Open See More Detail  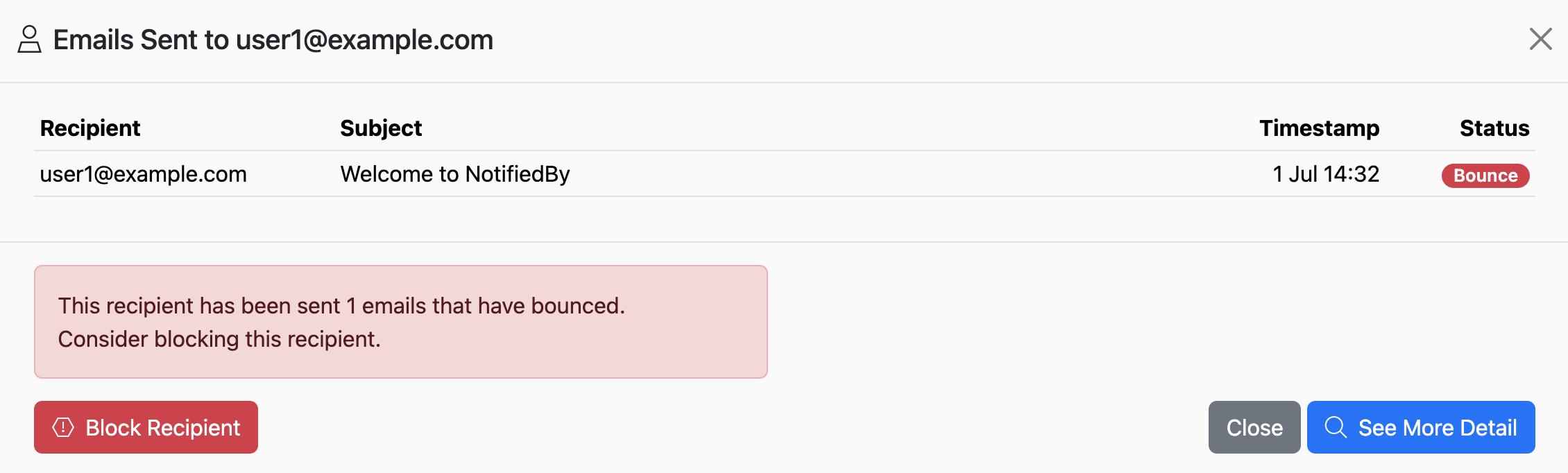coord(1421,427)
